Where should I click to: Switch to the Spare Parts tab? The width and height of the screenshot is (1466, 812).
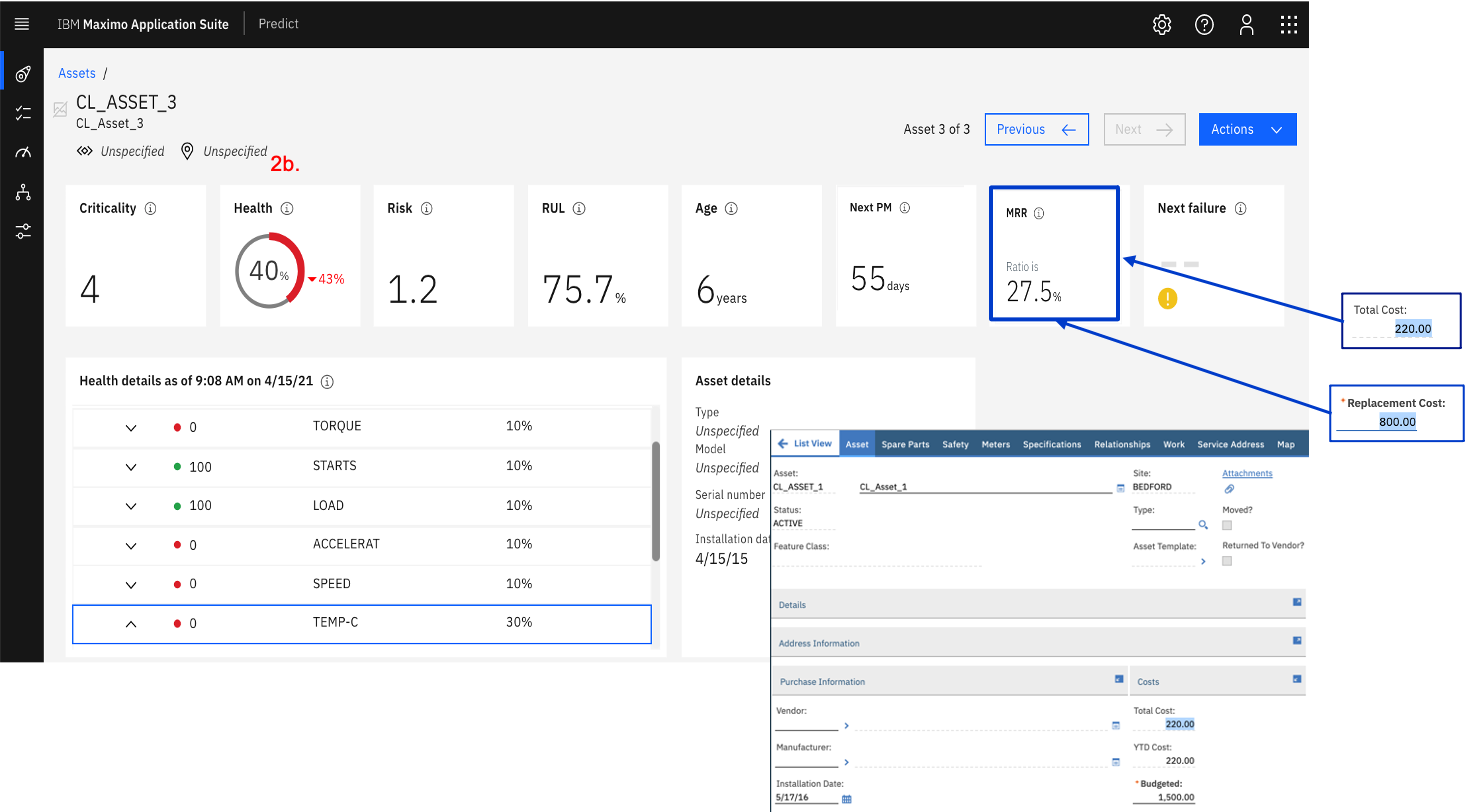pyautogui.click(x=905, y=444)
